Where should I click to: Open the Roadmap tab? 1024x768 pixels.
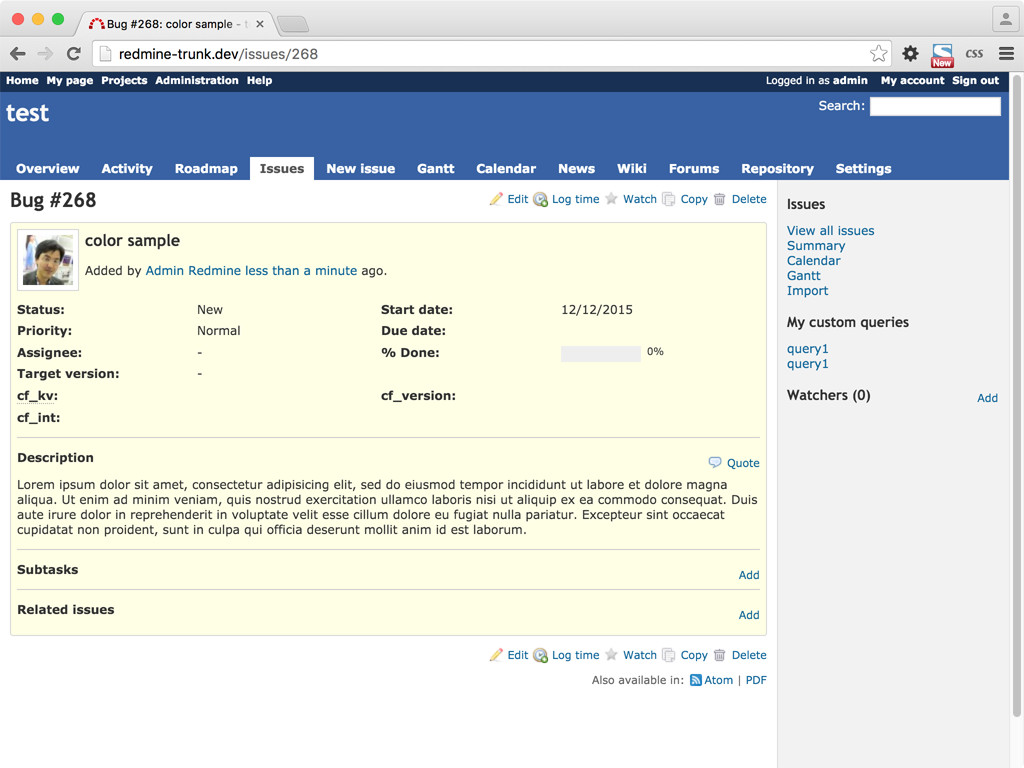[206, 169]
